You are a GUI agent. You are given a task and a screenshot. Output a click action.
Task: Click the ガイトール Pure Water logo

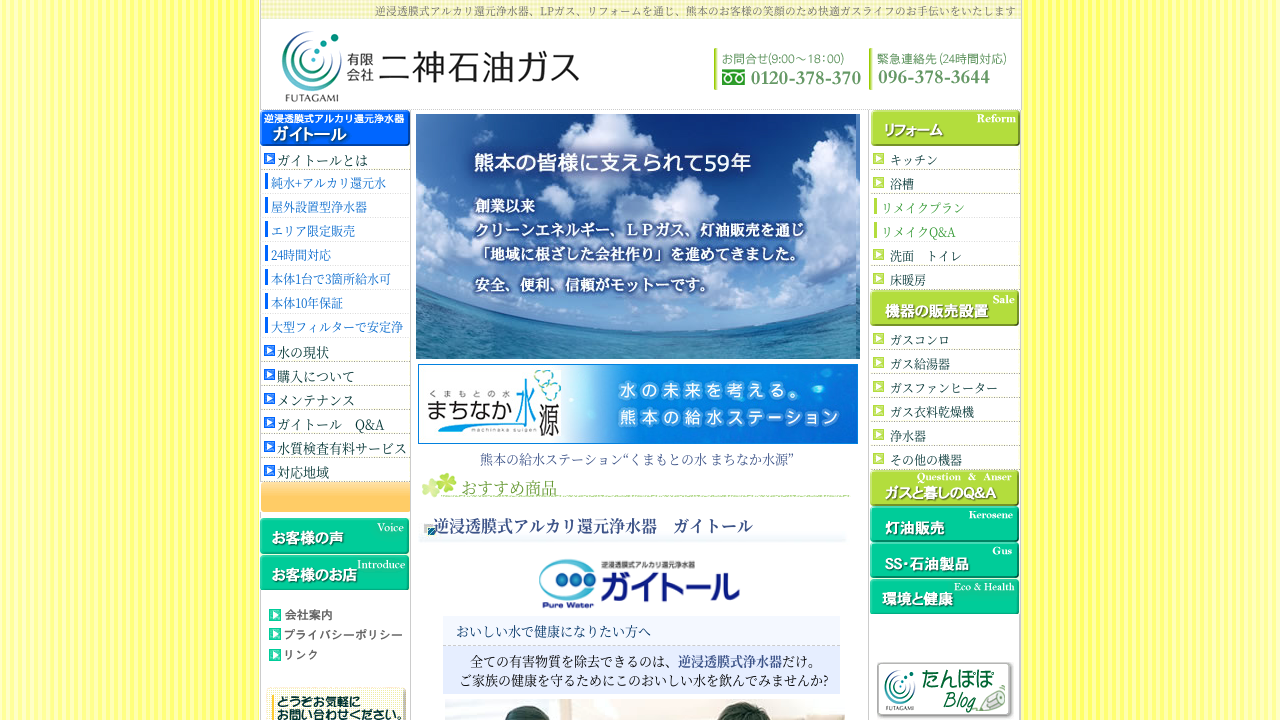tap(638, 583)
